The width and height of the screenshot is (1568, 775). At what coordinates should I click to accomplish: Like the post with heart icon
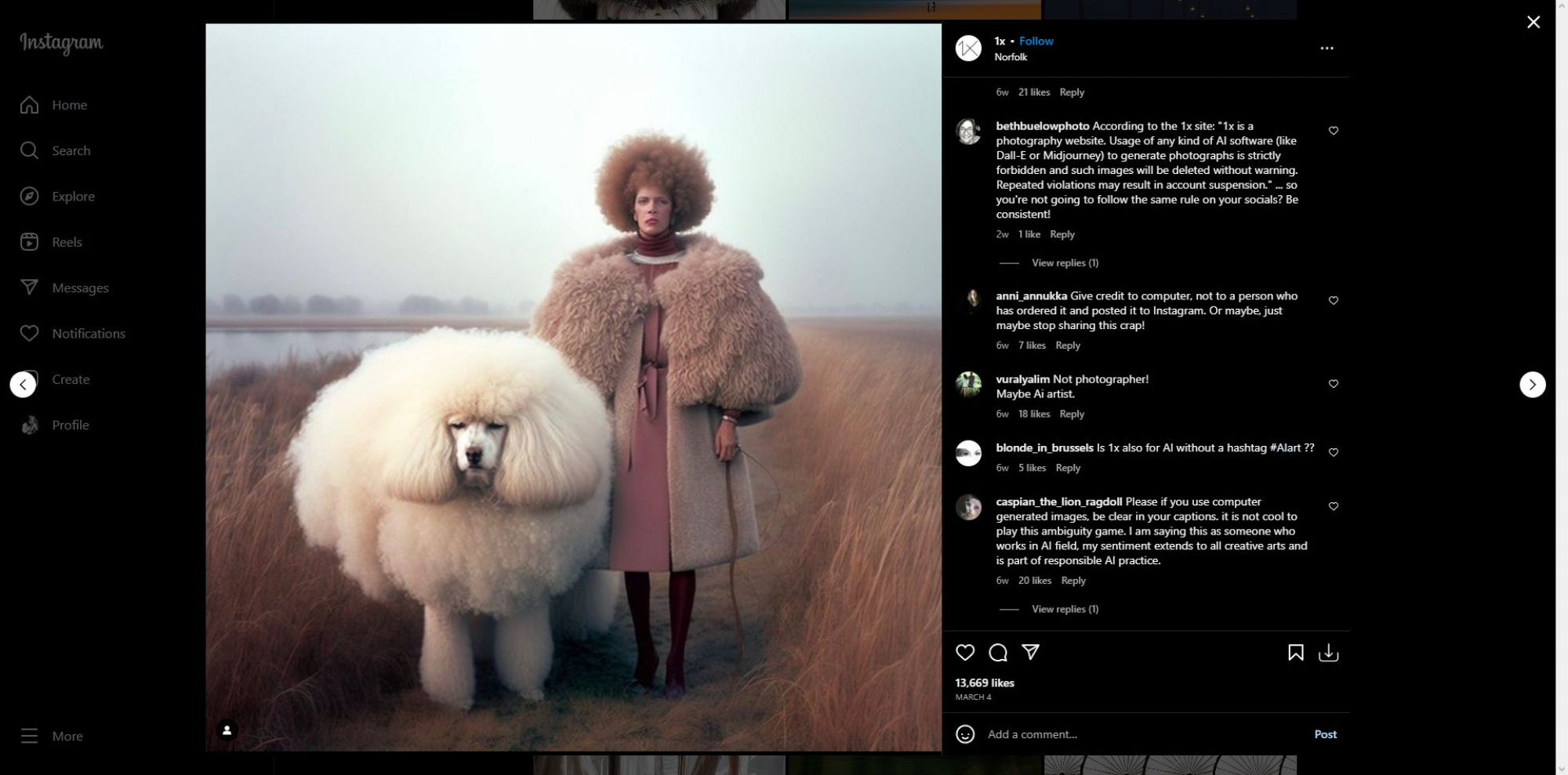pos(965,653)
